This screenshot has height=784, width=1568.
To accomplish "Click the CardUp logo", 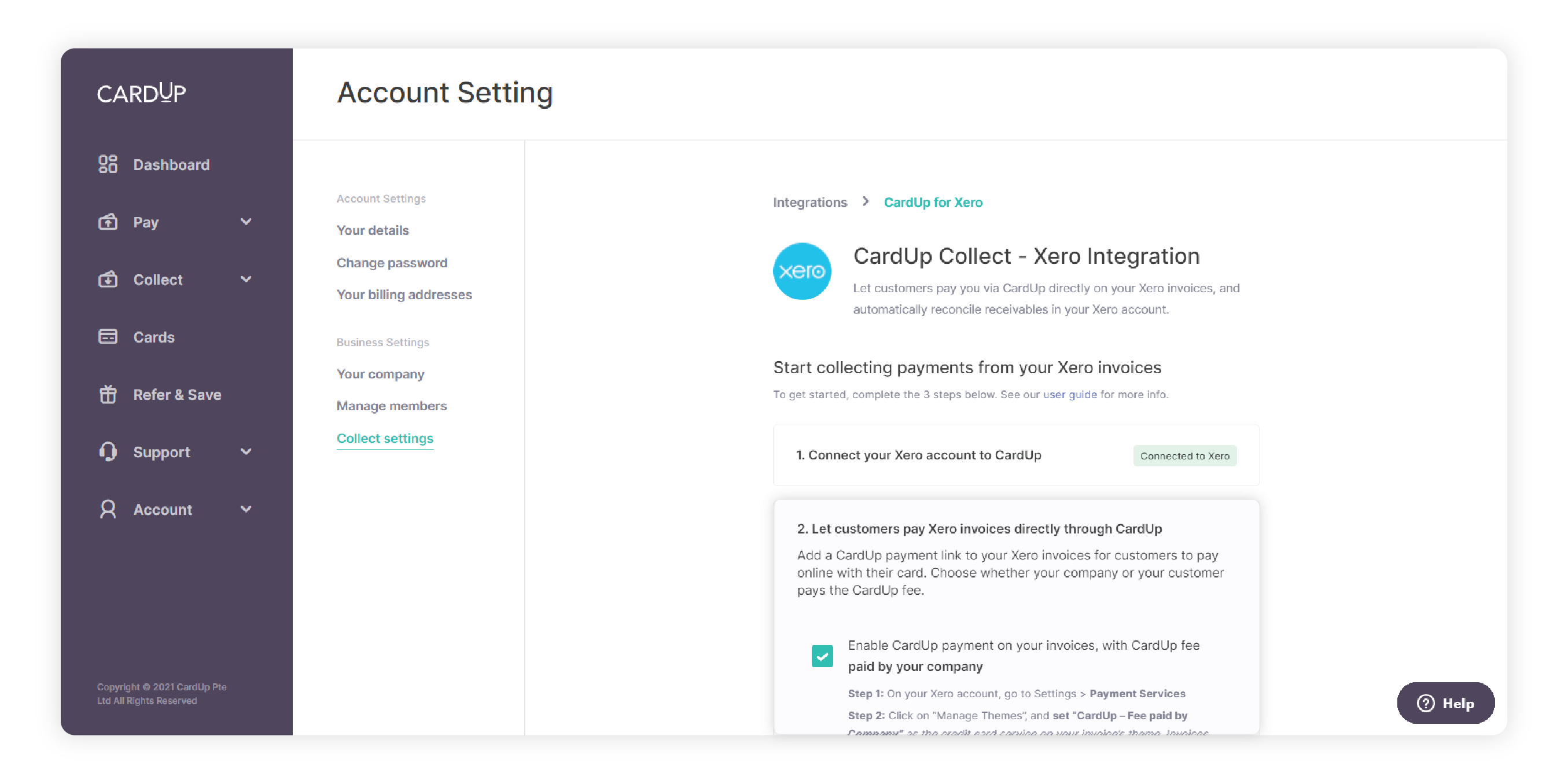I will 141,93.
